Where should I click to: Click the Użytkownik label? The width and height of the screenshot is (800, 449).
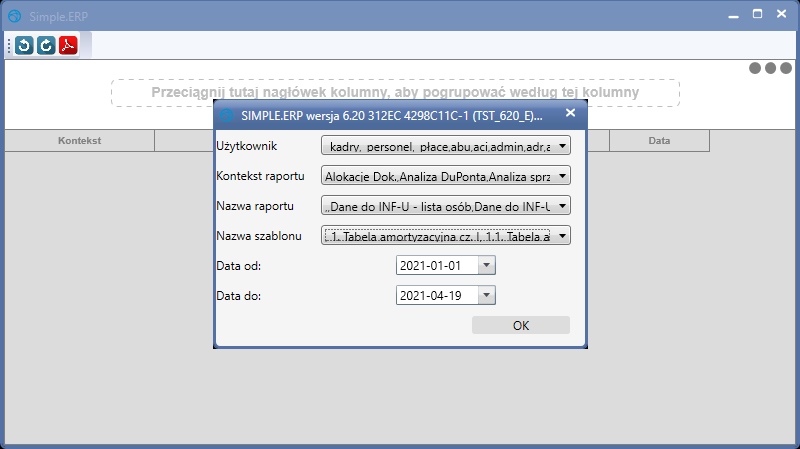pyautogui.click(x=246, y=146)
